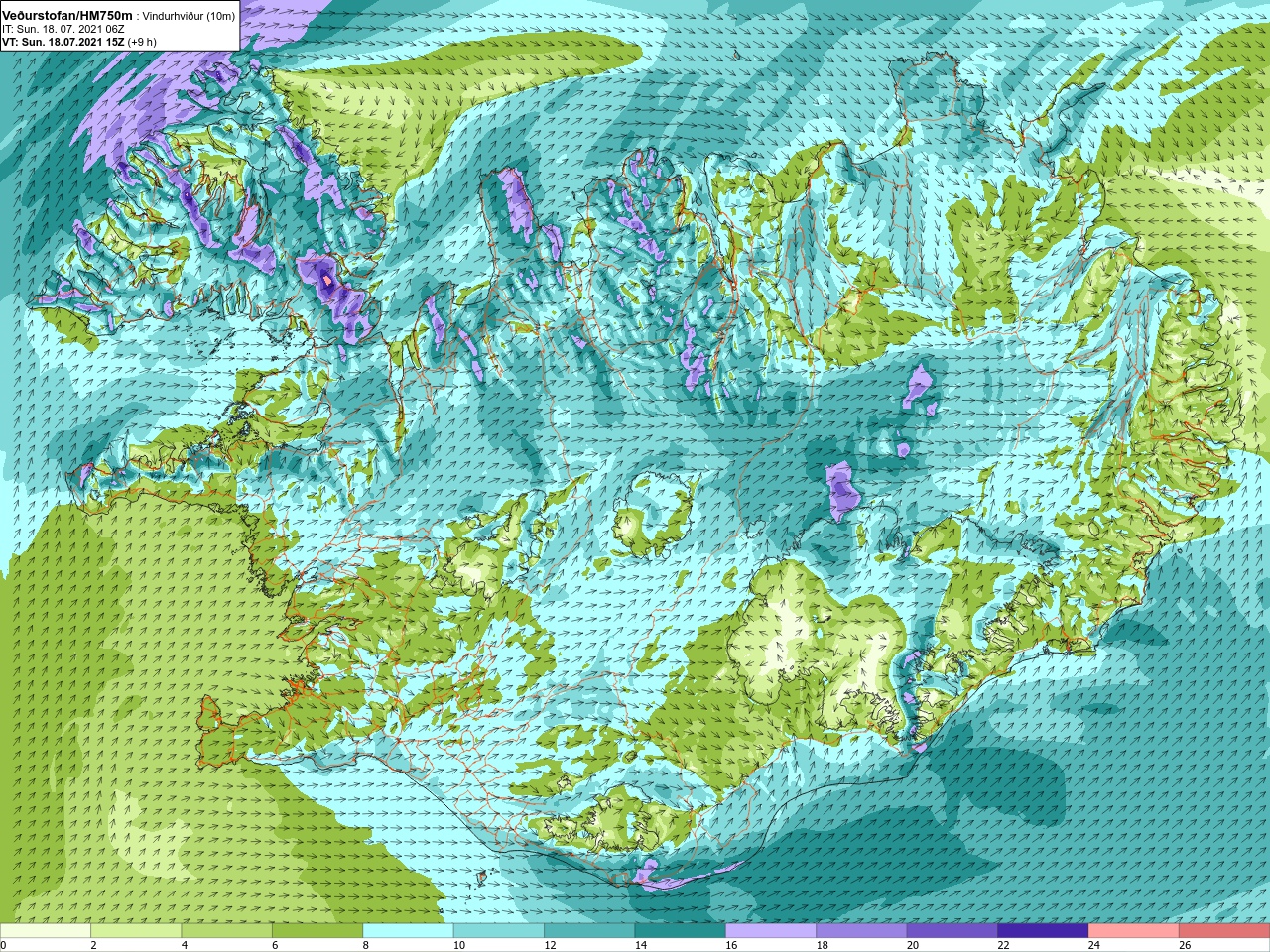Pick the salmon red legend swatch above 26
Viewport: 1270px width, 952px height.
pos(1224,931)
